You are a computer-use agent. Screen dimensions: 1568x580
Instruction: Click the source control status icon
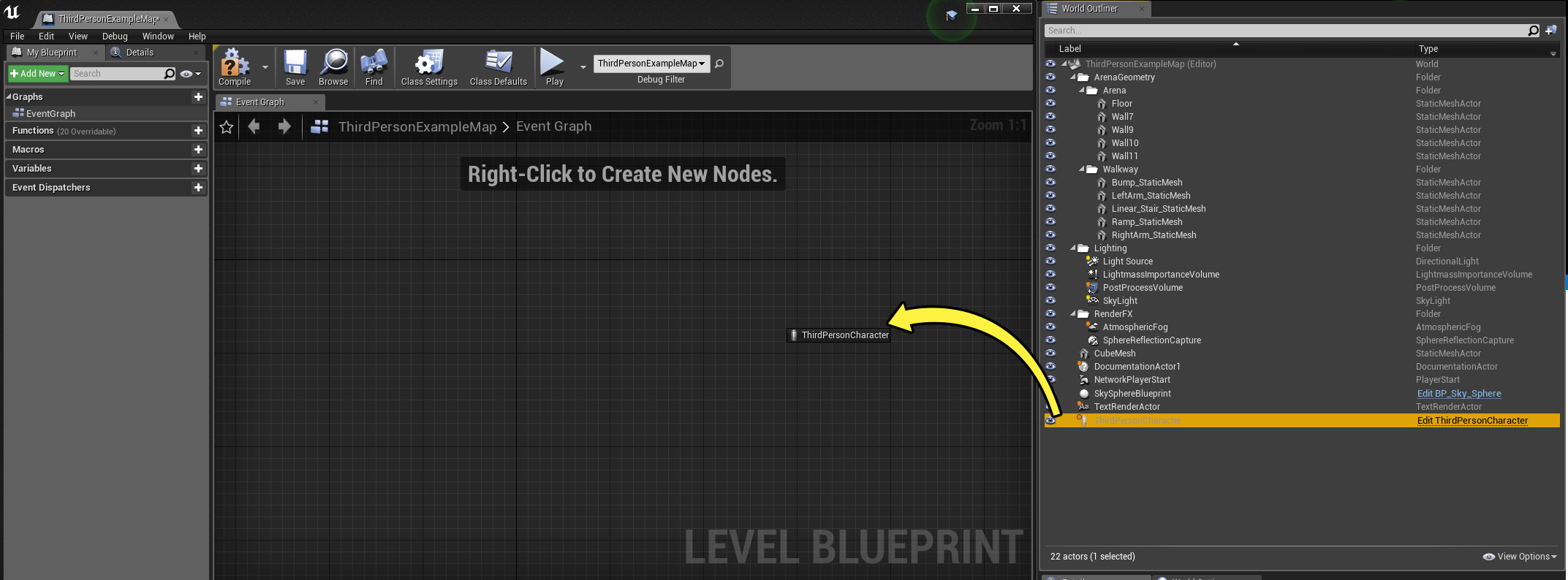click(951, 15)
